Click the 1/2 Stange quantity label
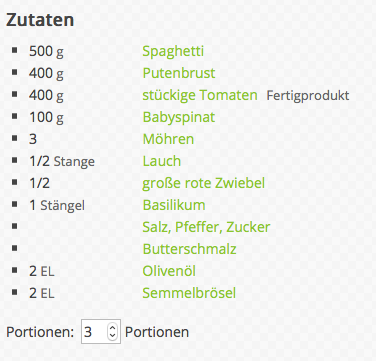Image resolution: width=376 pixels, height=361 pixels. 62,161
